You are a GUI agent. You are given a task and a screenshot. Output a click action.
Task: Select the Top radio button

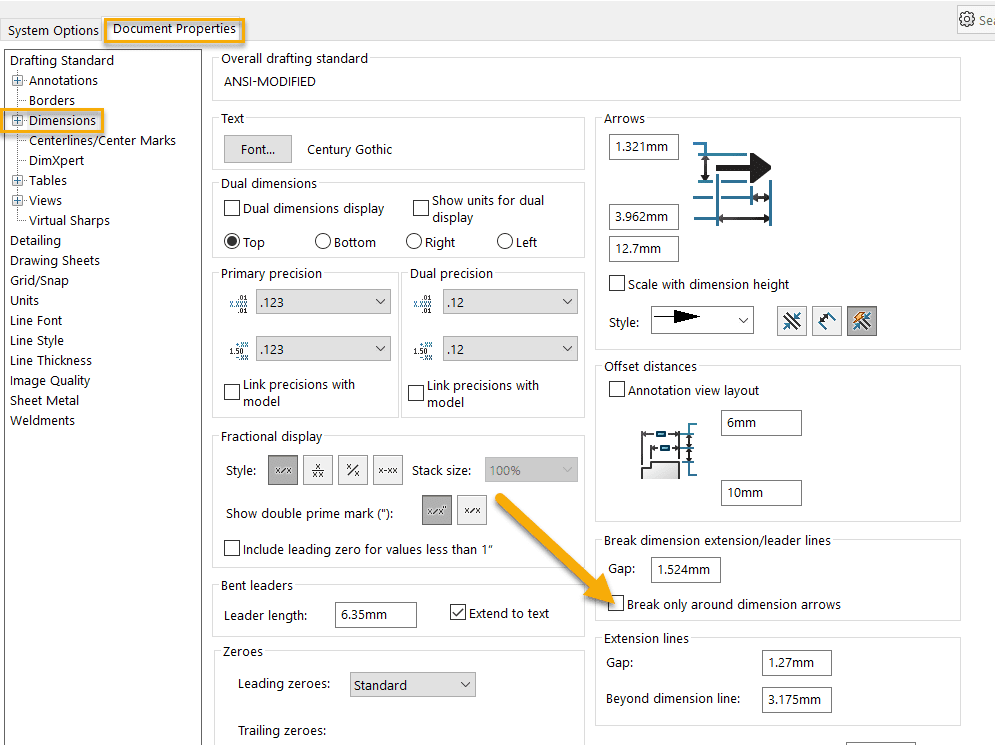click(x=232, y=241)
